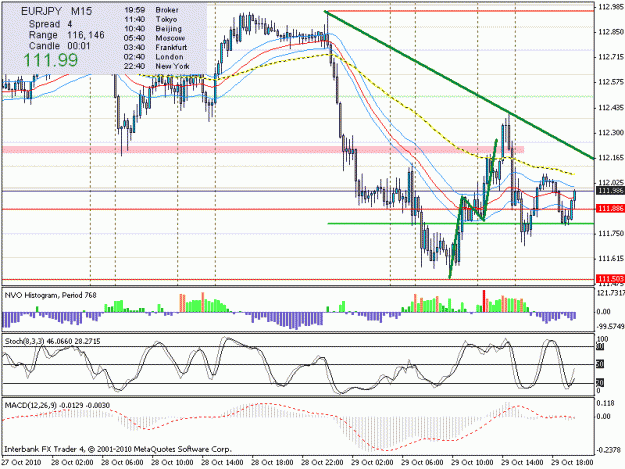The width and height of the screenshot is (625, 469).
Task: Click the 29 Oct 18:00 time label
Action: (x=572, y=463)
